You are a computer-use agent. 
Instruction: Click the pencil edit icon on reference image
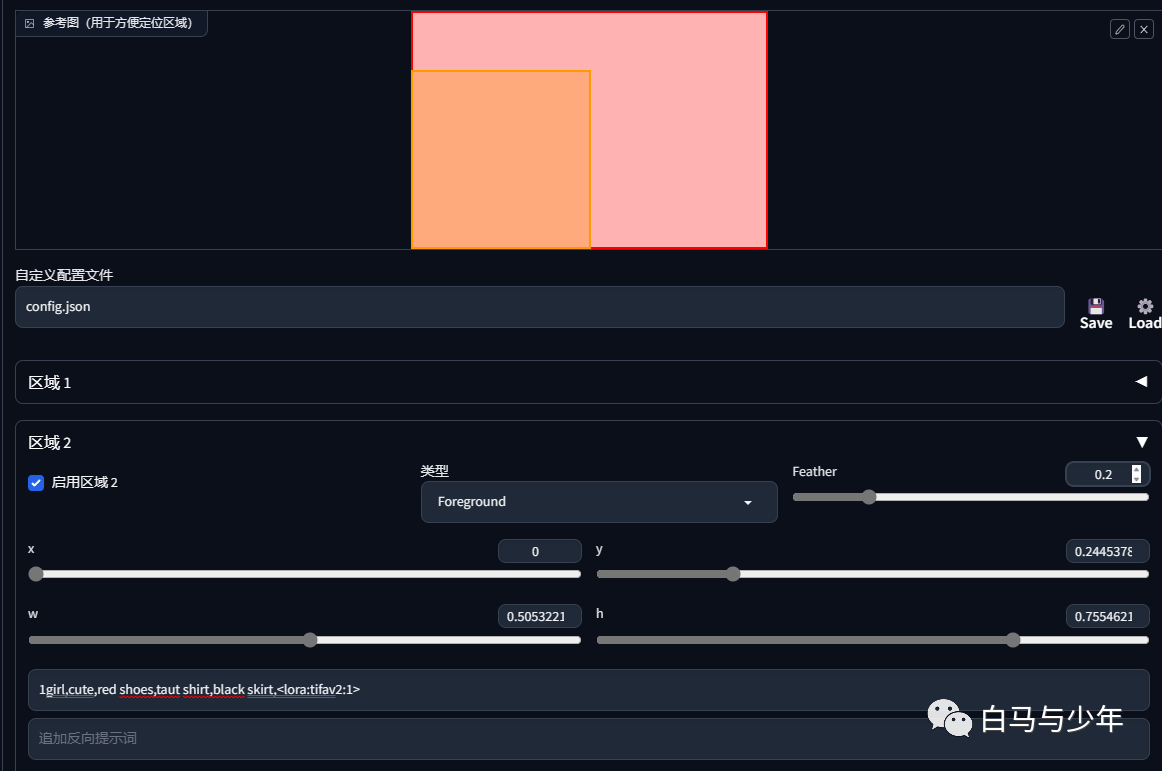point(1120,29)
